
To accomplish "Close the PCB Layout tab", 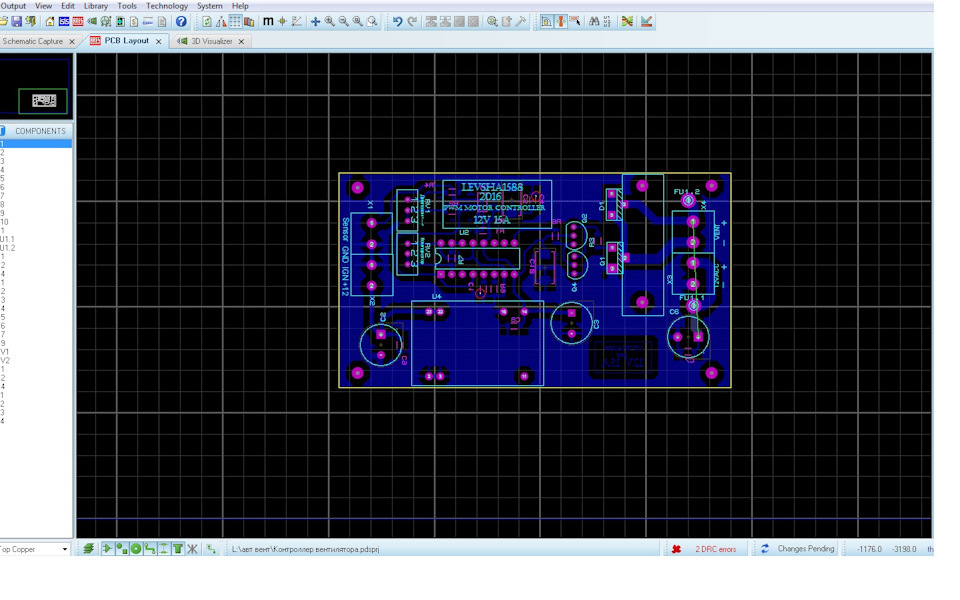I will [x=159, y=41].
